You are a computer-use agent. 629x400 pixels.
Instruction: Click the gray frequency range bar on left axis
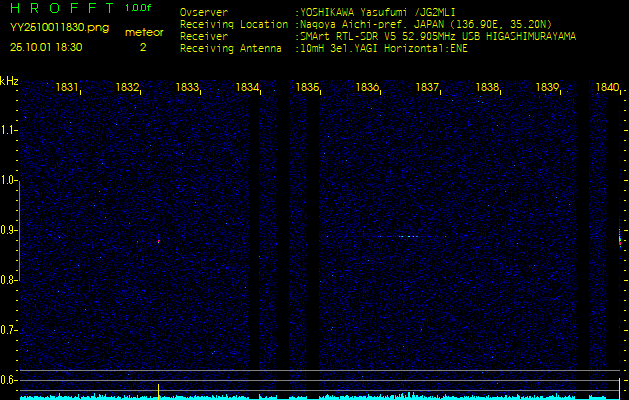click(19, 230)
